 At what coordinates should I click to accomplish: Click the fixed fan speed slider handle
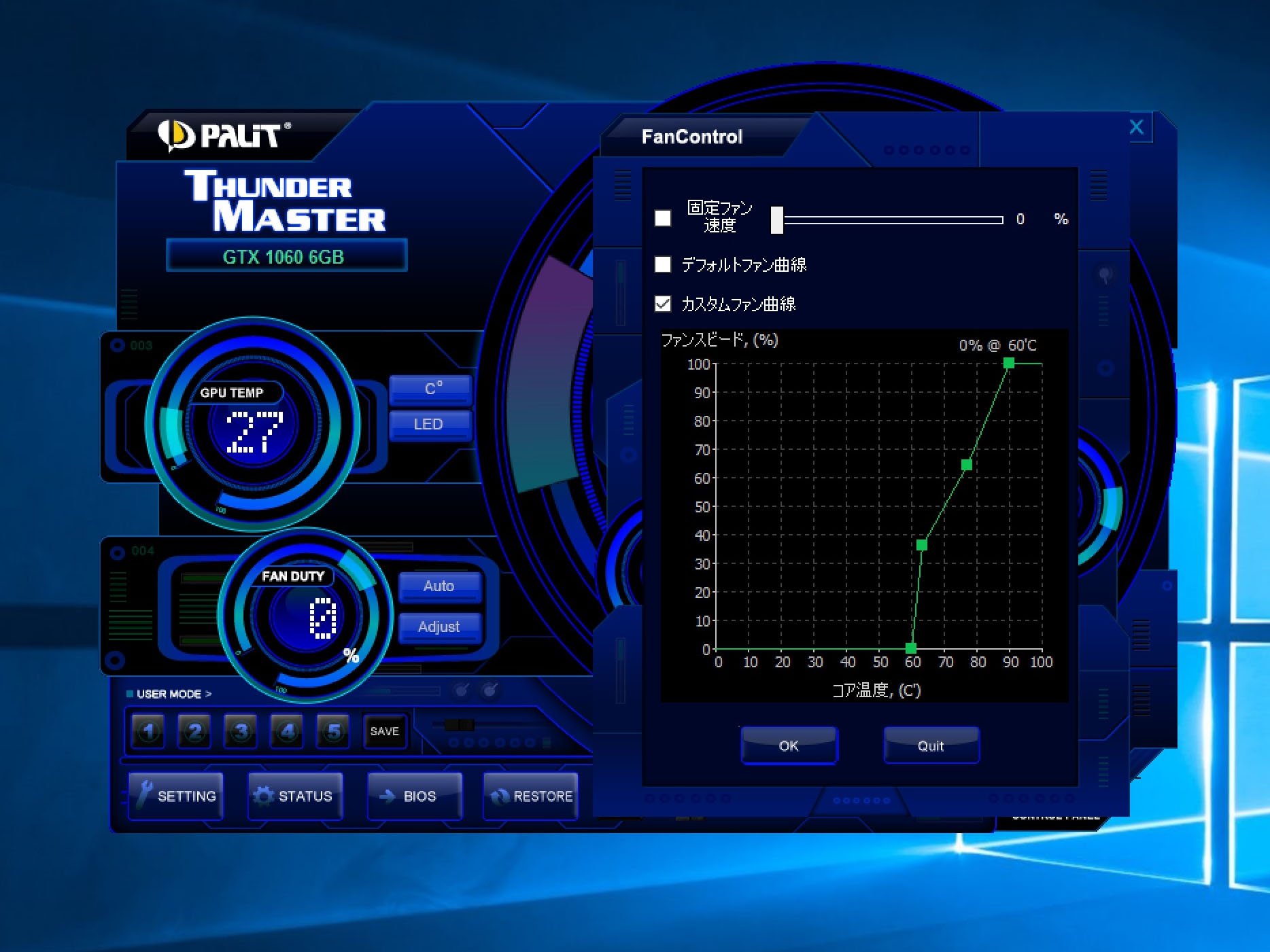coord(777,220)
